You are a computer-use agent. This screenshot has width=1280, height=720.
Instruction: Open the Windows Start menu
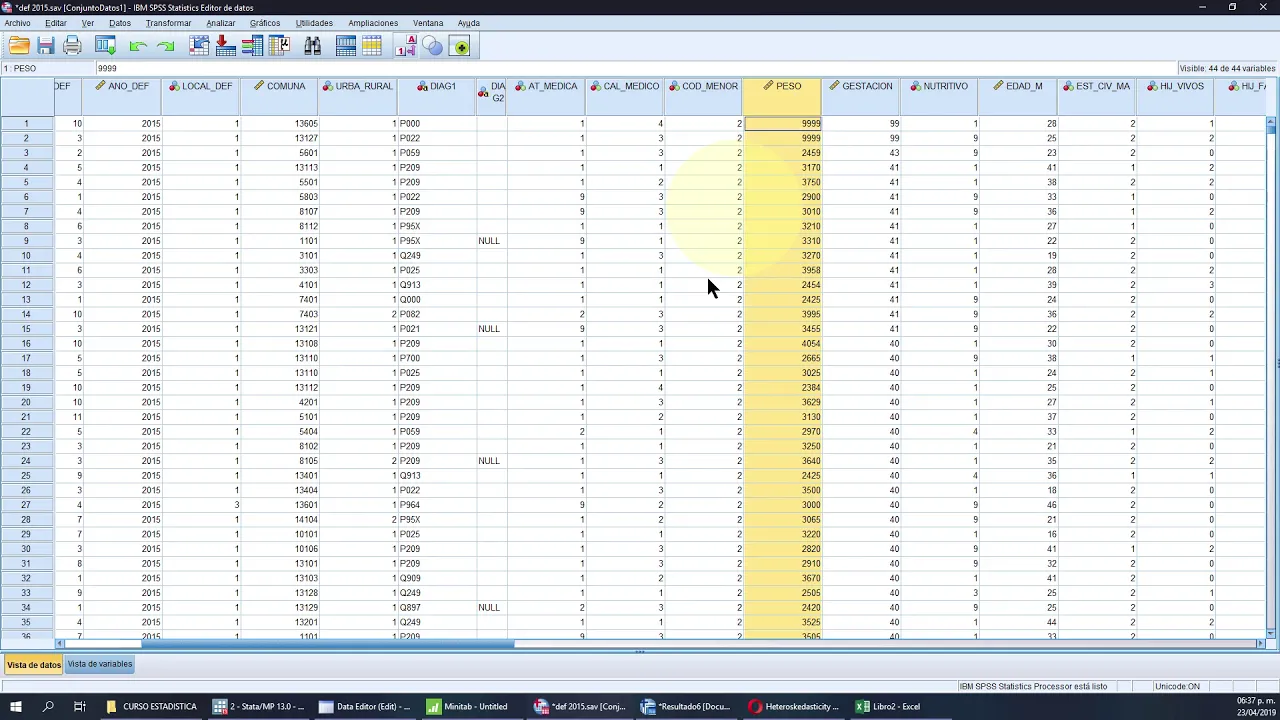coord(18,706)
